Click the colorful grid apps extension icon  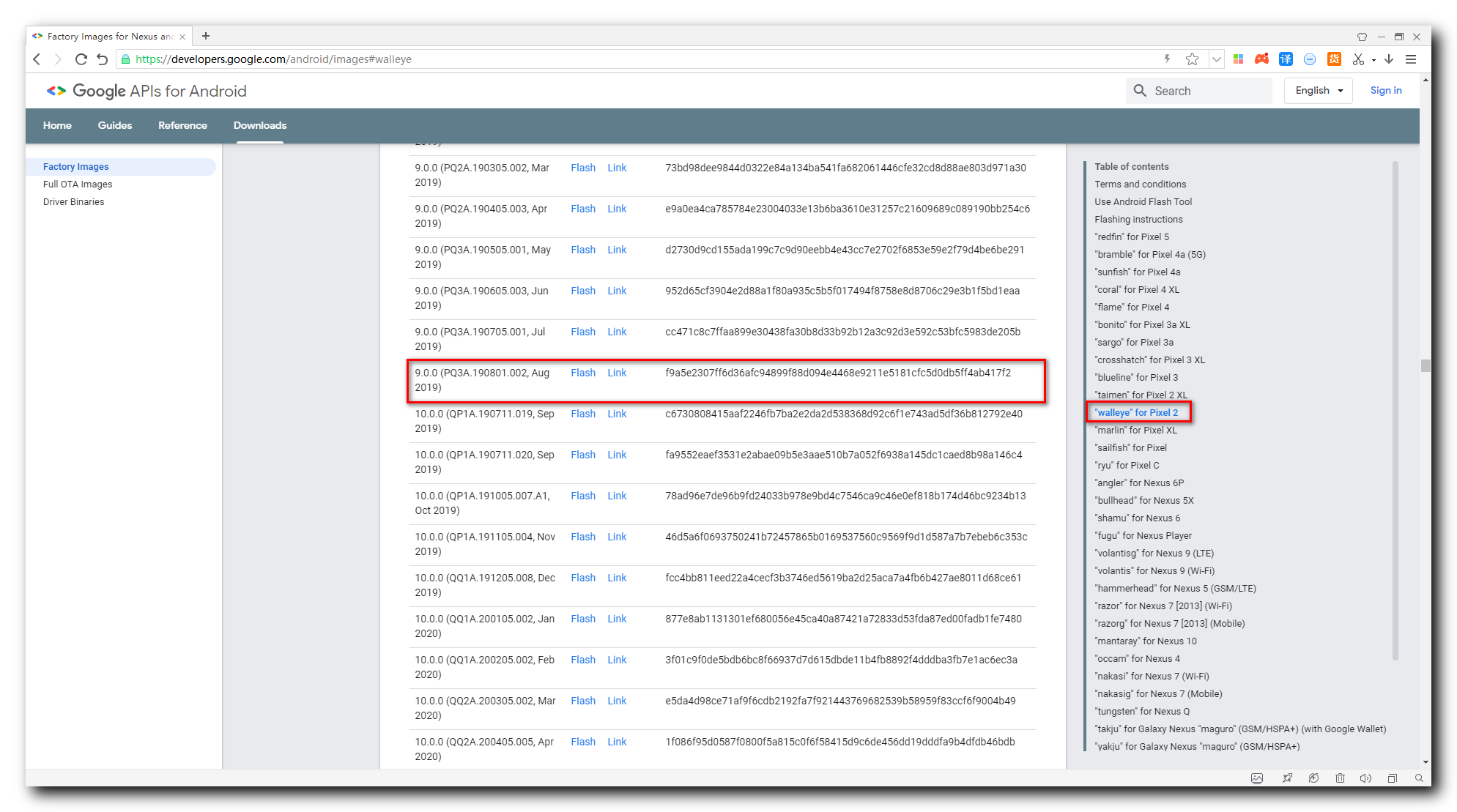click(x=1238, y=59)
